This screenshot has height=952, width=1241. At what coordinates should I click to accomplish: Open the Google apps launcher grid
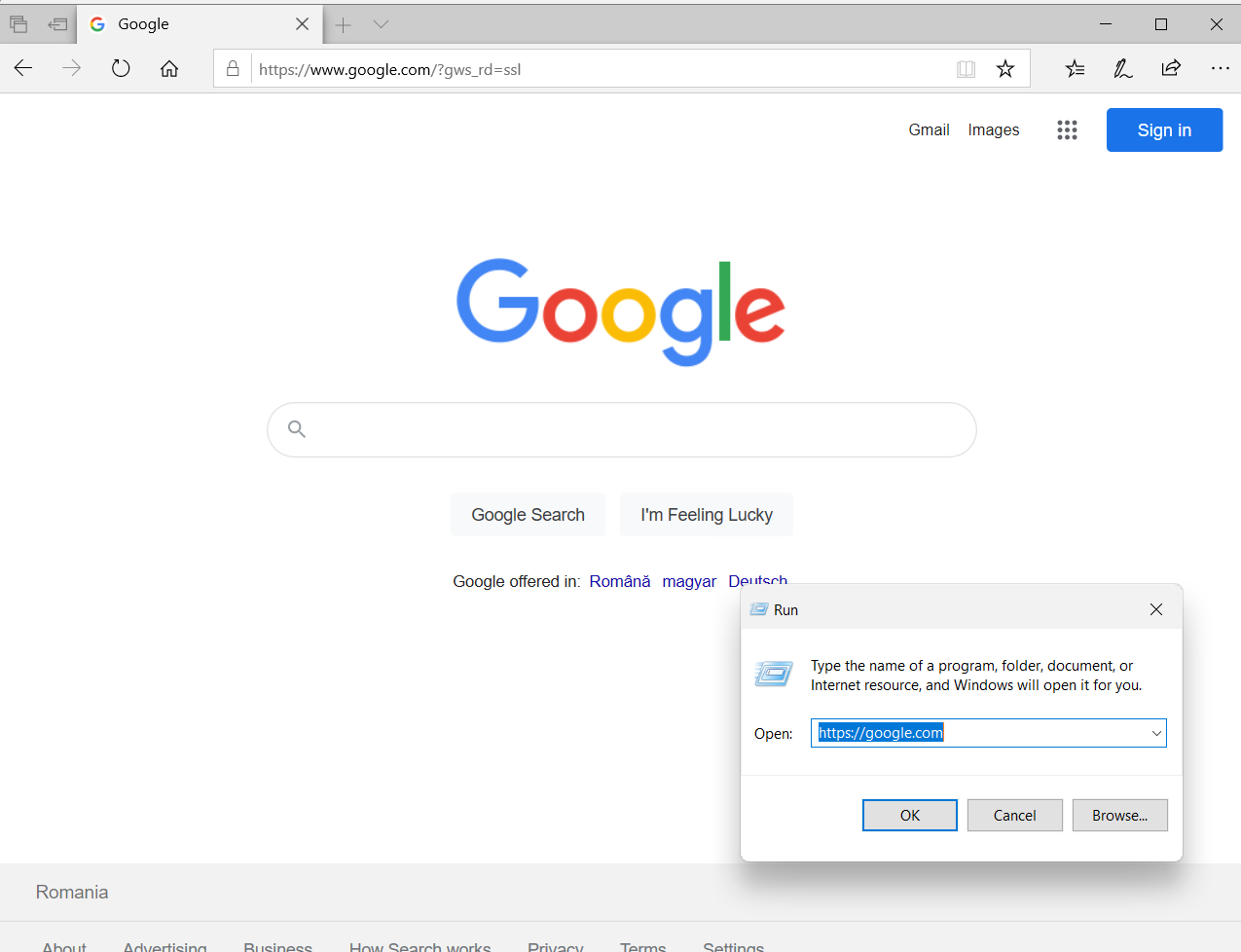1067,129
